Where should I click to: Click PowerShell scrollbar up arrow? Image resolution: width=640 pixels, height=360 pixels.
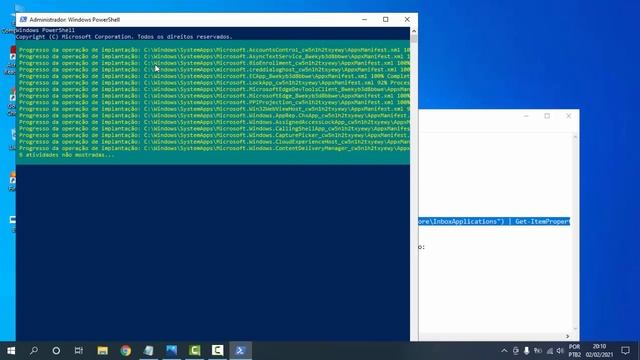[414, 31]
